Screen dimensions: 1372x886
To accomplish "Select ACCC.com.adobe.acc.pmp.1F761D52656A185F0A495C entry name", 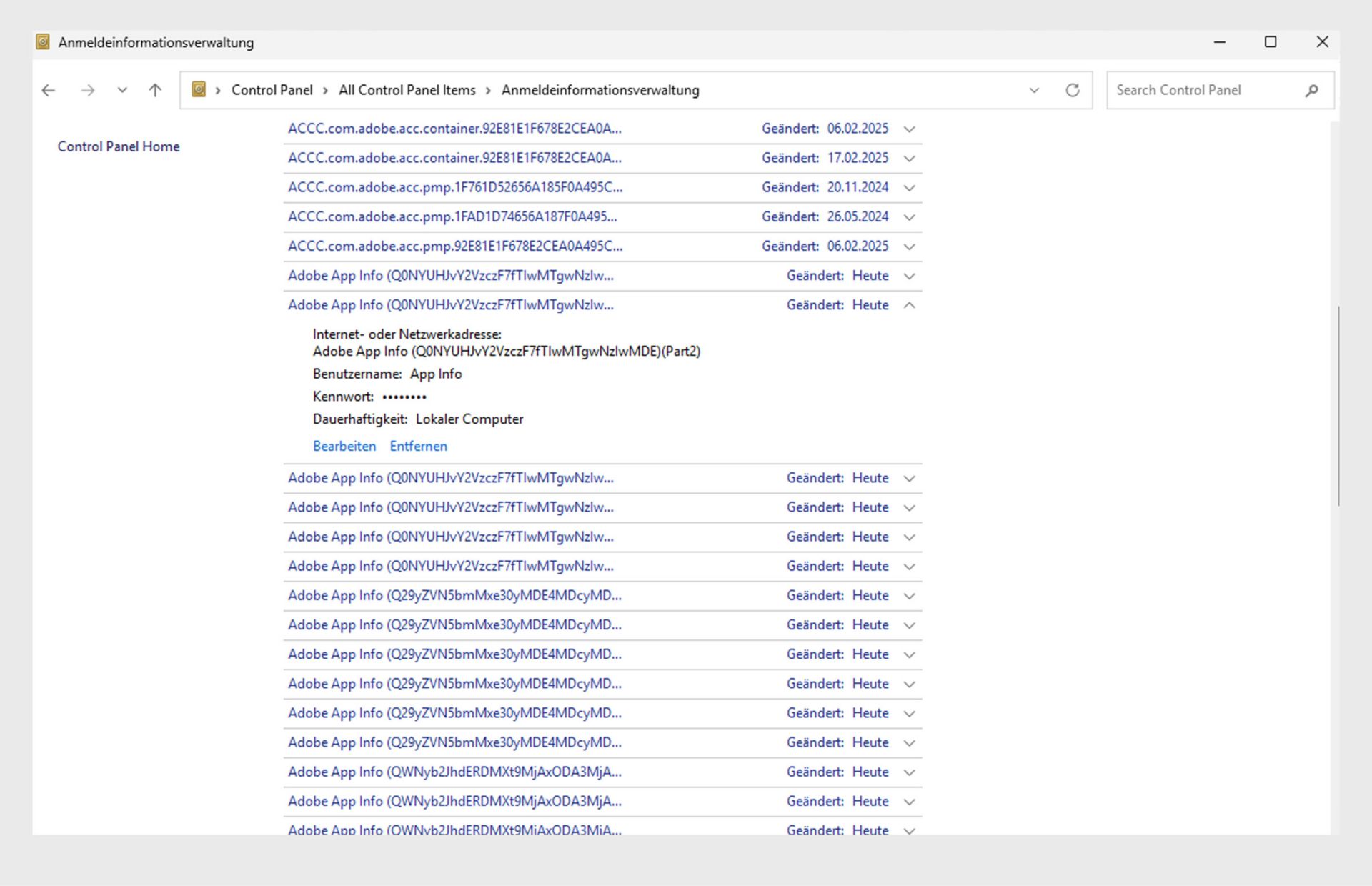I will 455,187.
